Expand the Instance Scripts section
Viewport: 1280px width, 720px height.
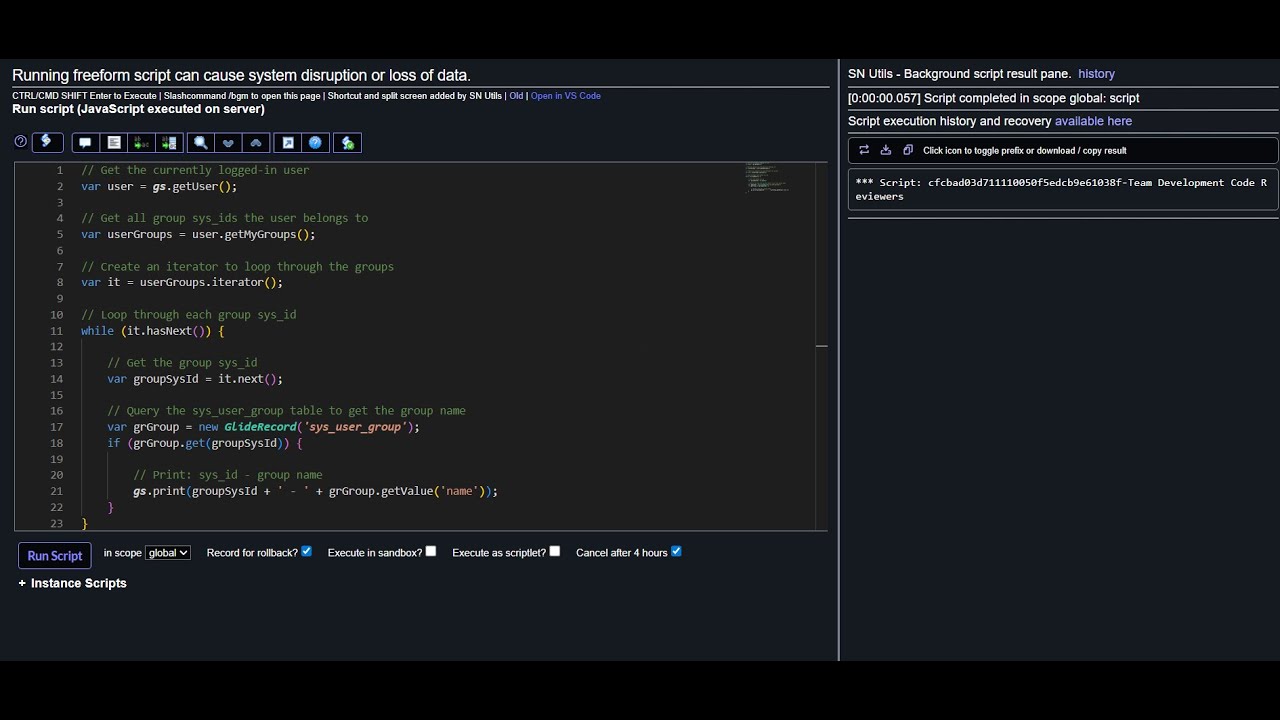[x=73, y=583]
